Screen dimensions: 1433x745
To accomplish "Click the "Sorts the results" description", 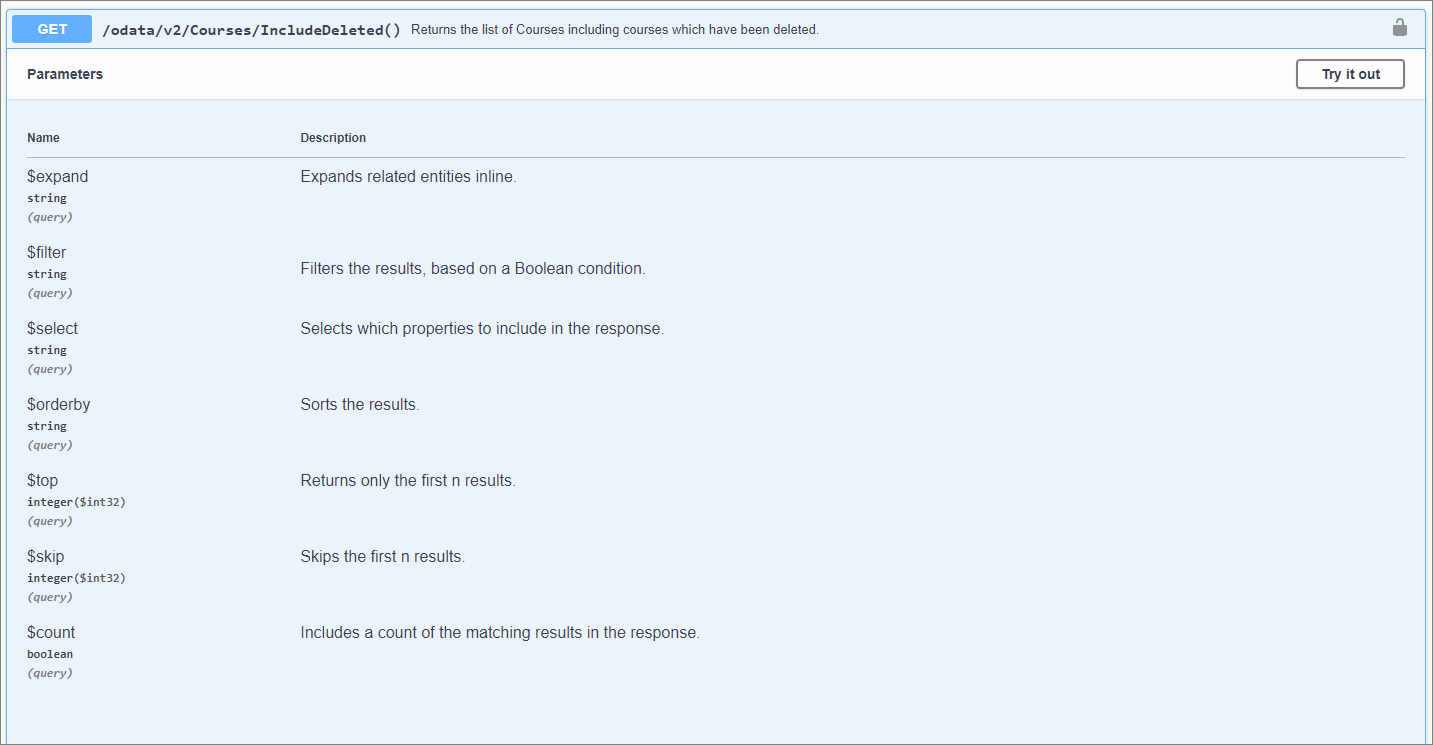I will 360,405.
